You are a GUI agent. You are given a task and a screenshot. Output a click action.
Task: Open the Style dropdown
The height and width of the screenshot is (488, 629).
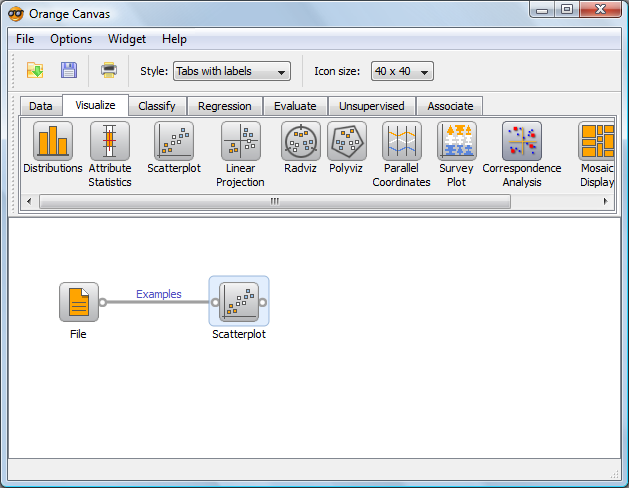click(232, 71)
